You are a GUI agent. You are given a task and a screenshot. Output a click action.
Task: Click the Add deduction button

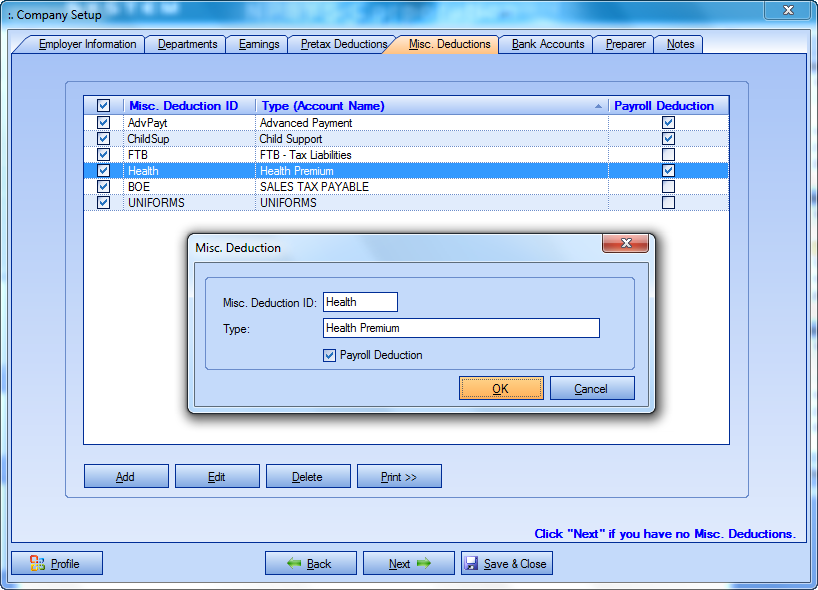pos(125,477)
